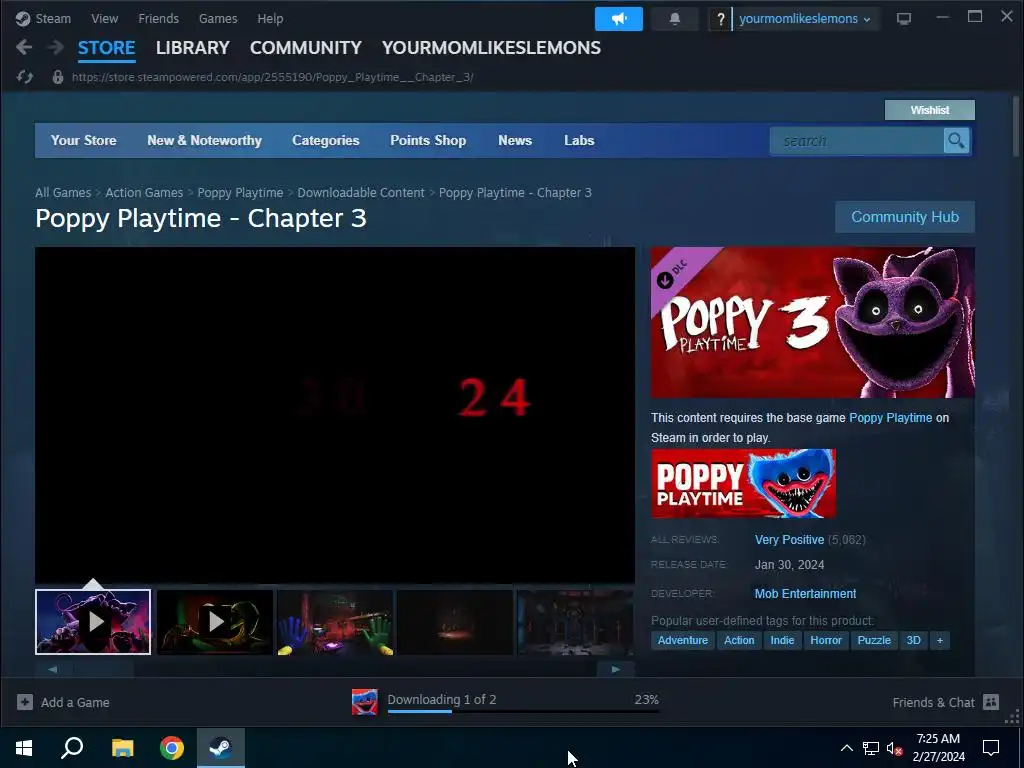Click the download progress bar
Viewport: 1024px width, 768px height.
point(523,711)
